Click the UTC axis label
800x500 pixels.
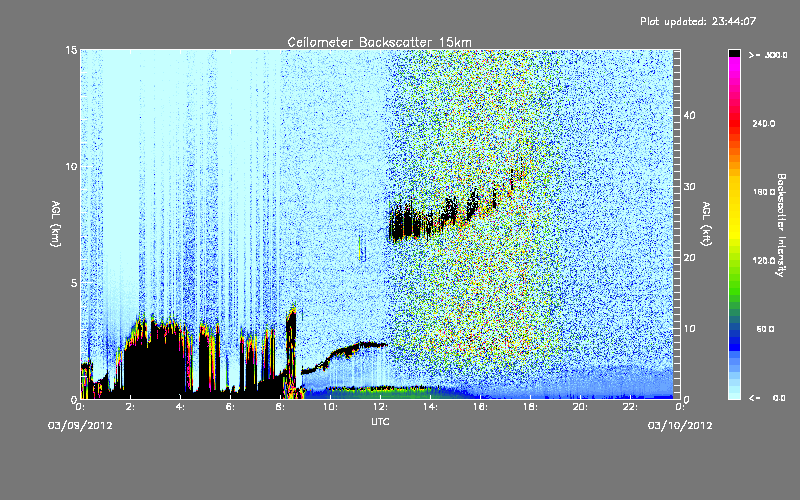pyautogui.click(x=380, y=421)
